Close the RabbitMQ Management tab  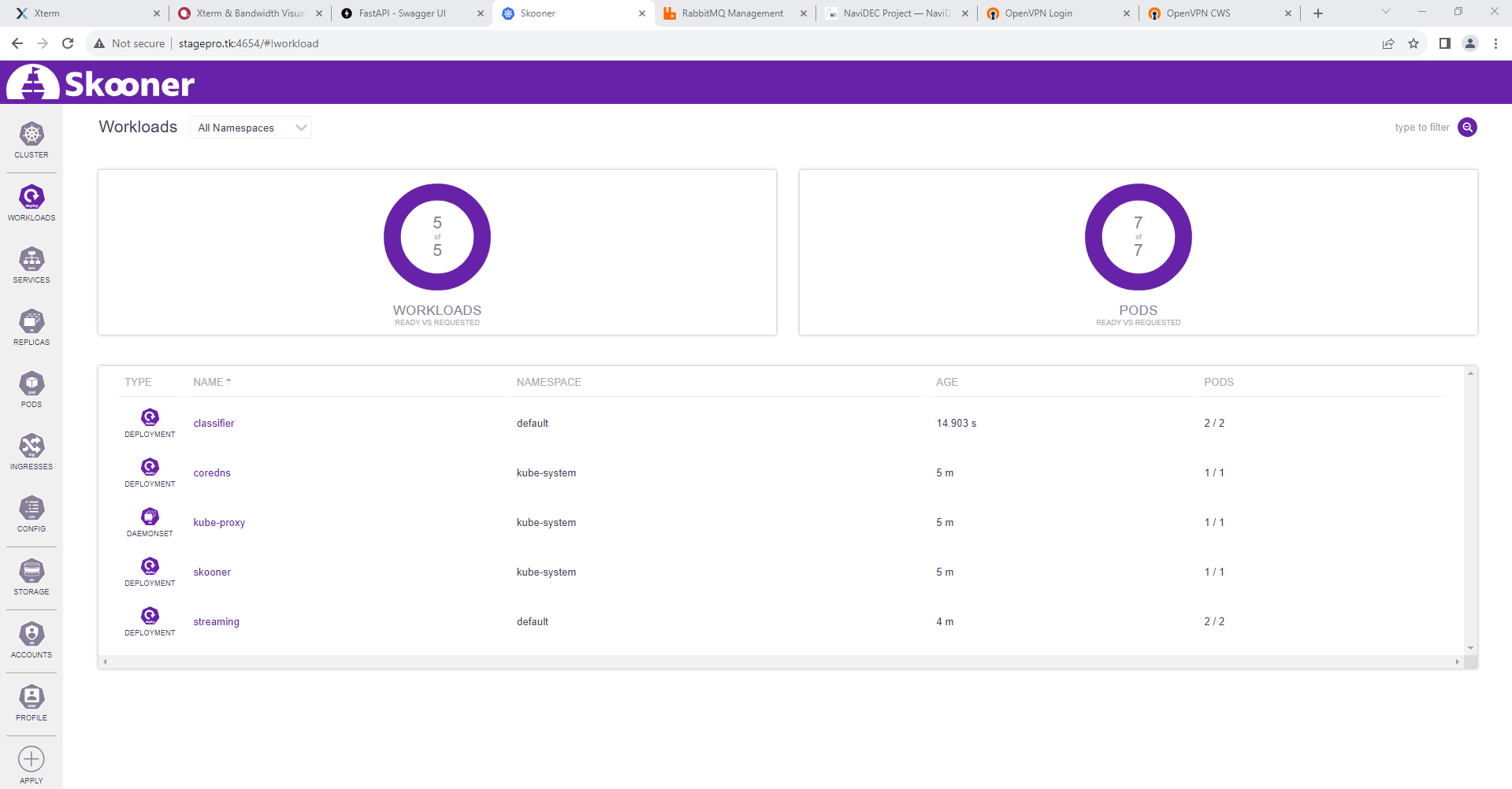pos(804,13)
